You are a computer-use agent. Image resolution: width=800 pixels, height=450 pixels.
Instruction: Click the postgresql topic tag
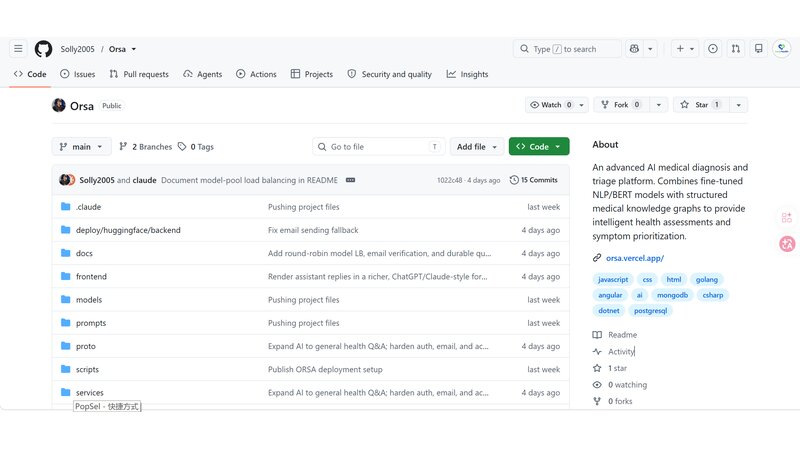point(651,311)
